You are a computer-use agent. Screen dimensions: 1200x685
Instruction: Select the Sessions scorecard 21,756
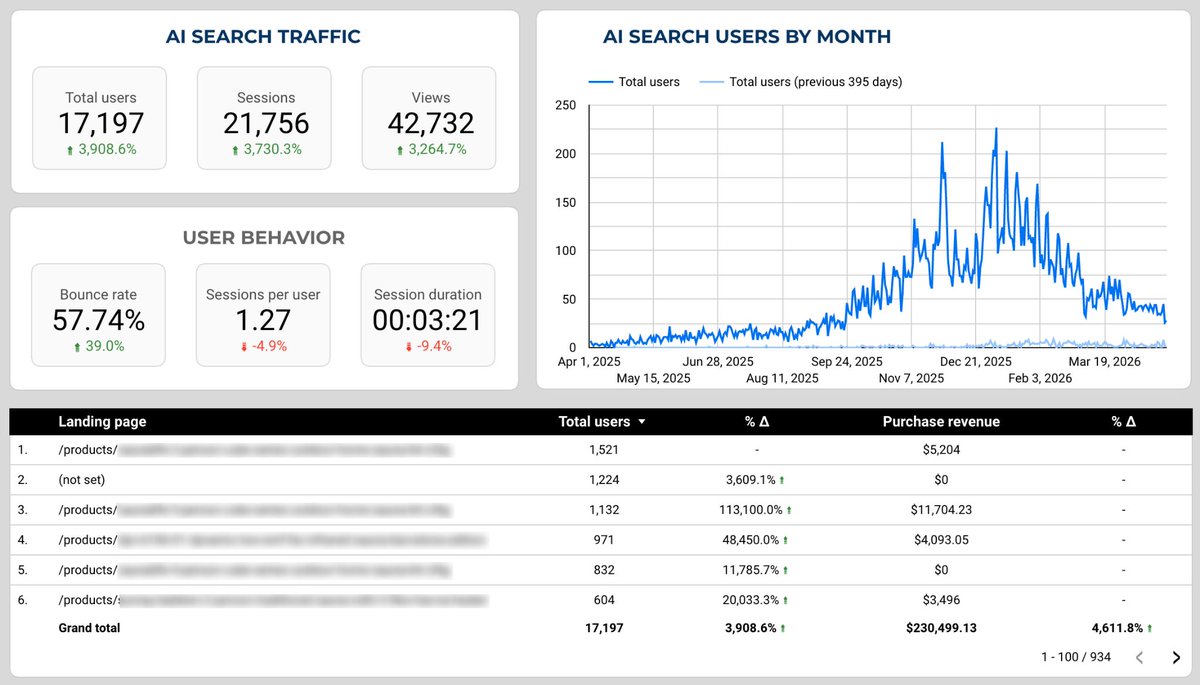tap(266, 117)
